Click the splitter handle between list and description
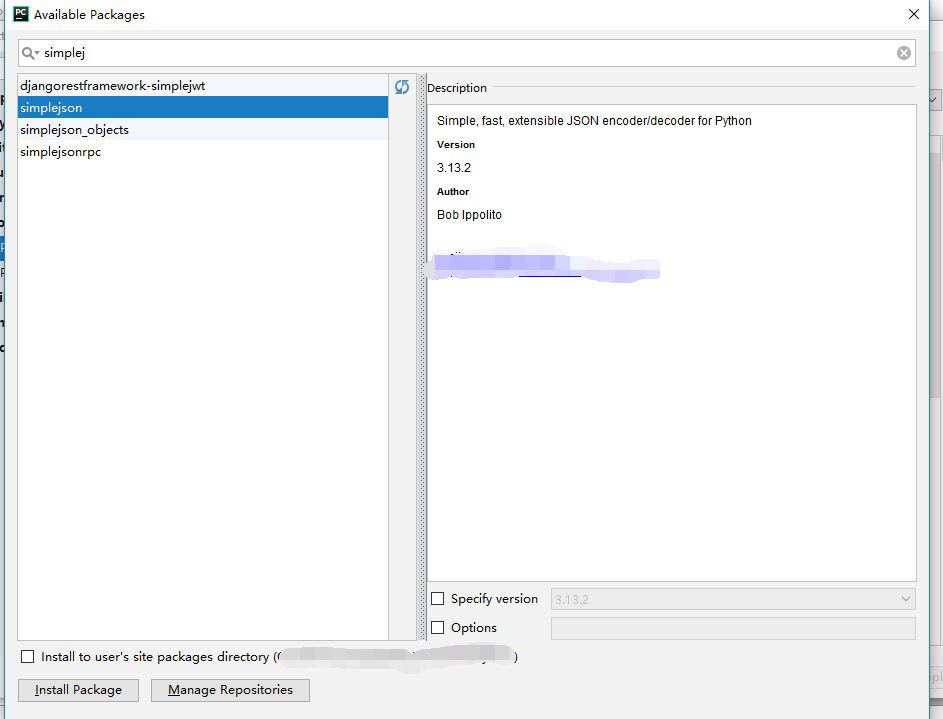The height and width of the screenshot is (719, 943). pyautogui.click(x=422, y=357)
